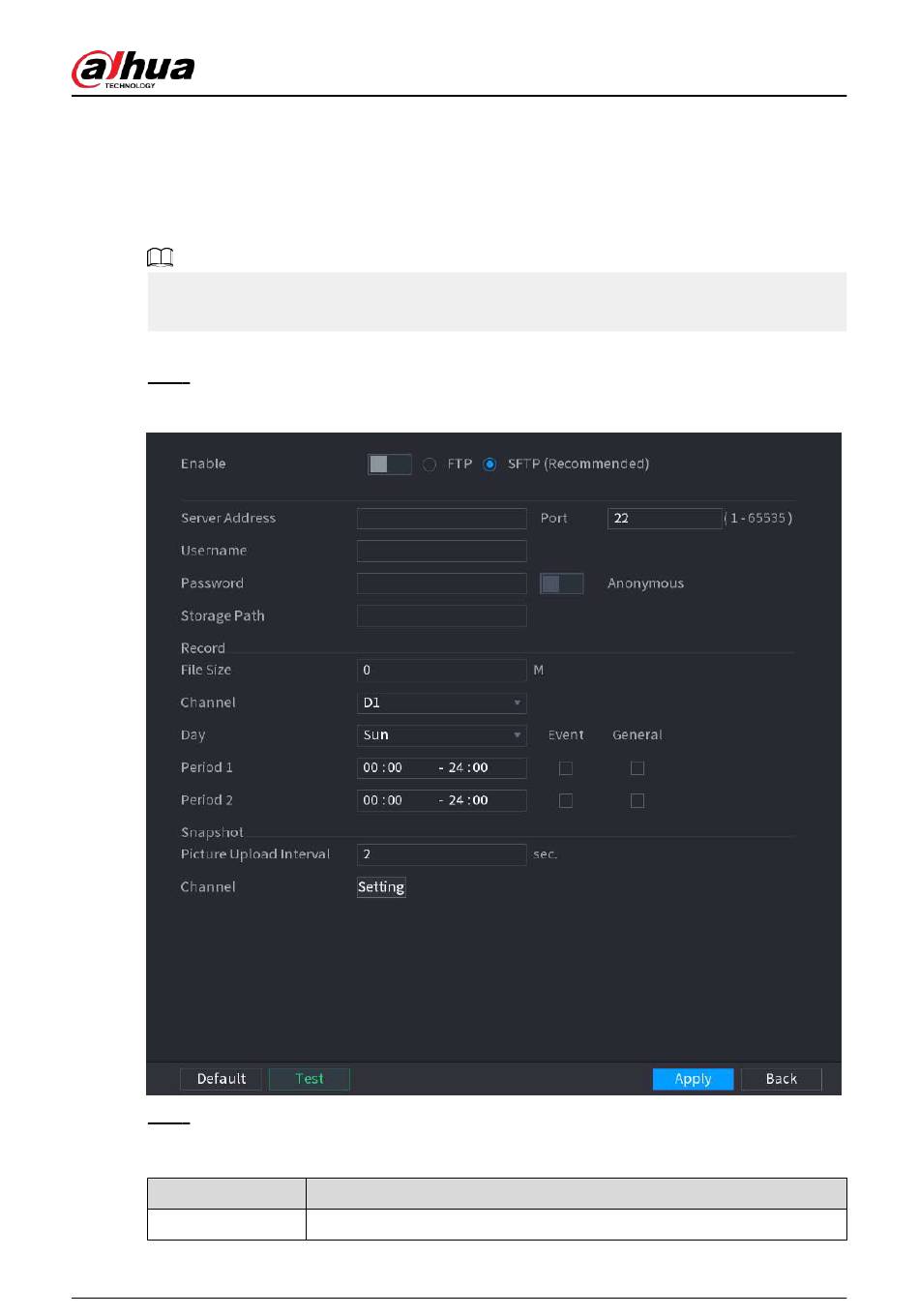Click the Anonymous label text
This screenshot has width=919, height=1316.
pos(645,583)
